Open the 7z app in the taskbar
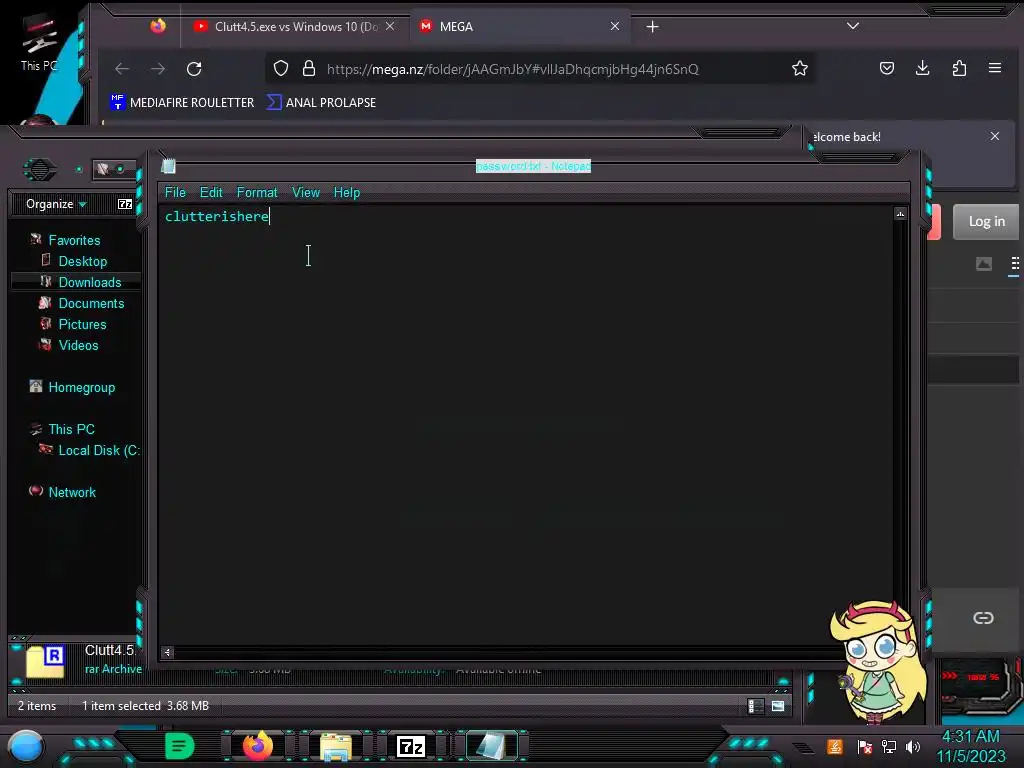This screenshot has height=768, width=1024. coord(411,746)
